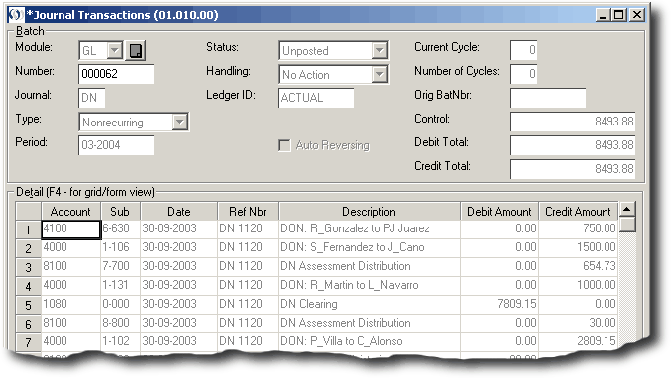This screenshot has width=672, height=378.
Task: Click the Number of Cycles field
Action: pyautogui.click(x=523, y=74)
